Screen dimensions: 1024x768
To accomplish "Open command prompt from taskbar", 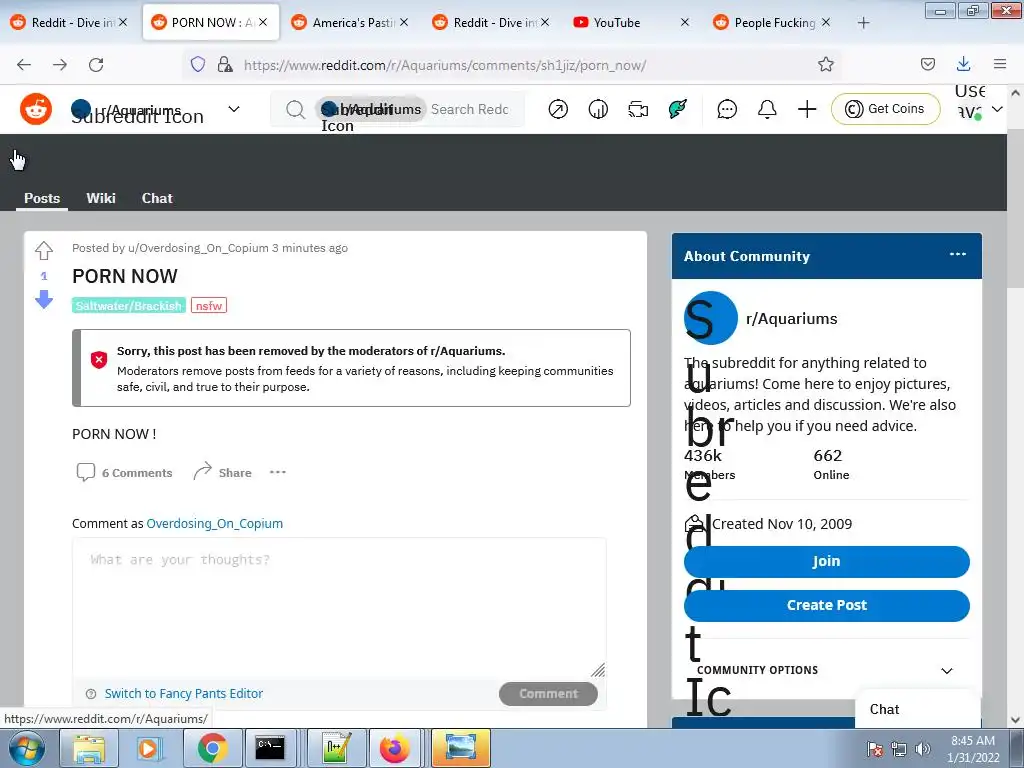I will (270, 748).
